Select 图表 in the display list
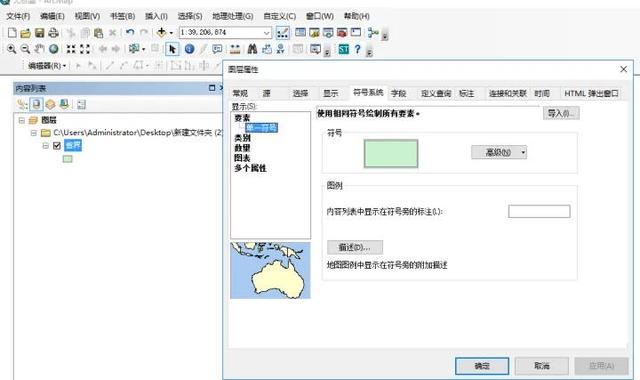The height and width of the screenshot is (380, 640). pyautogui.click(x=242, y=158)
